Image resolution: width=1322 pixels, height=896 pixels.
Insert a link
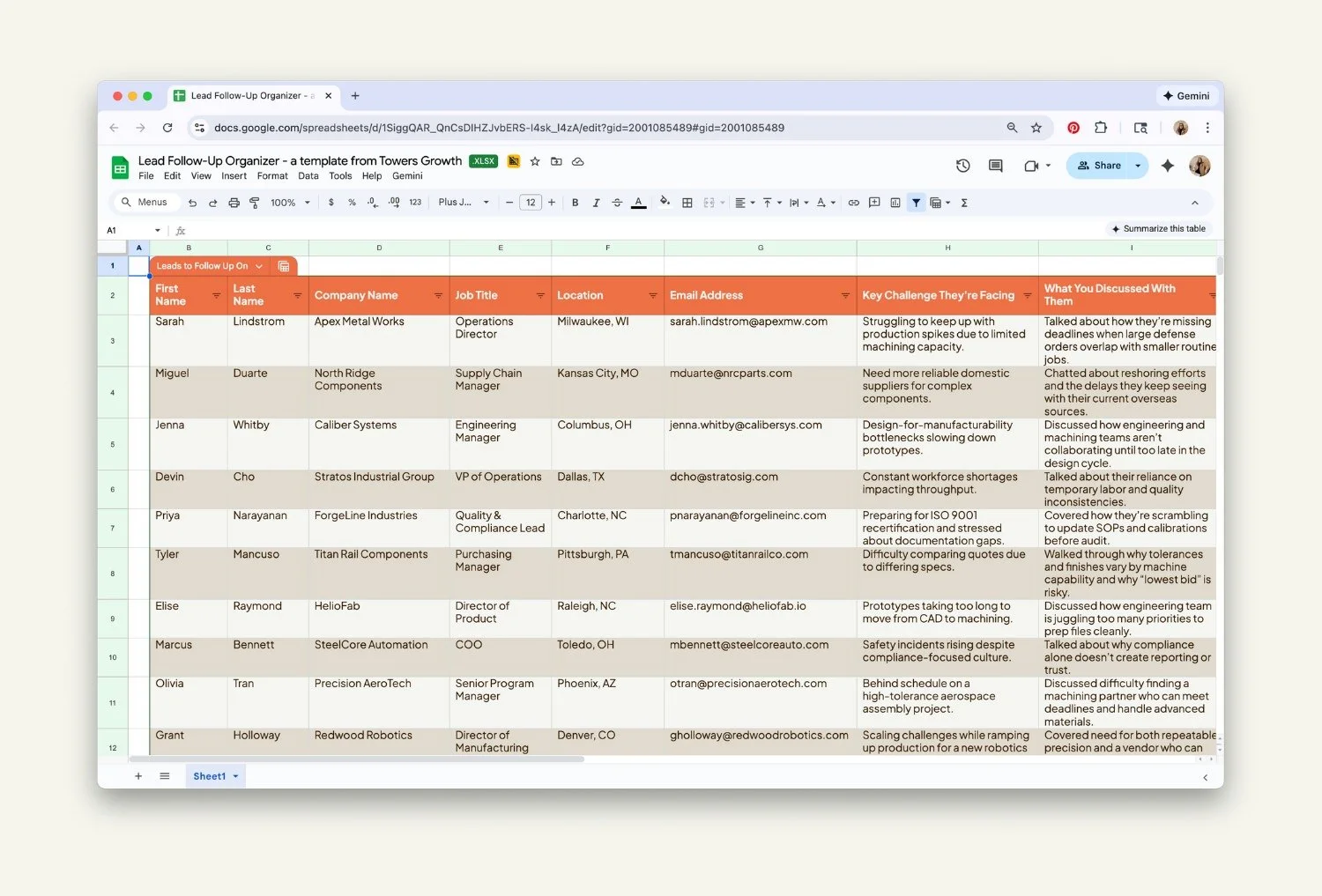pos(853,203)
